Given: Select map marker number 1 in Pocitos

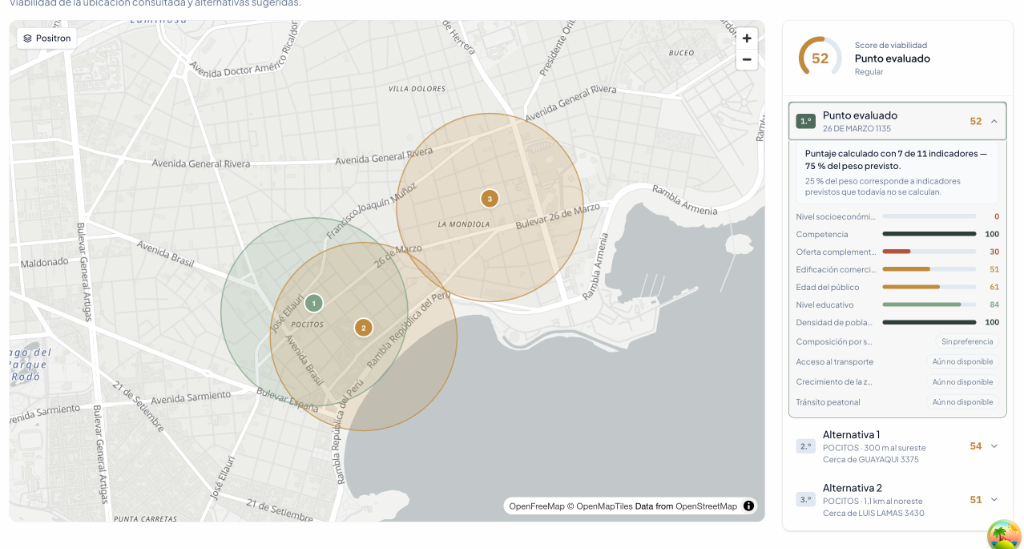Looking at the screenshot, I should tap(313, 304).
